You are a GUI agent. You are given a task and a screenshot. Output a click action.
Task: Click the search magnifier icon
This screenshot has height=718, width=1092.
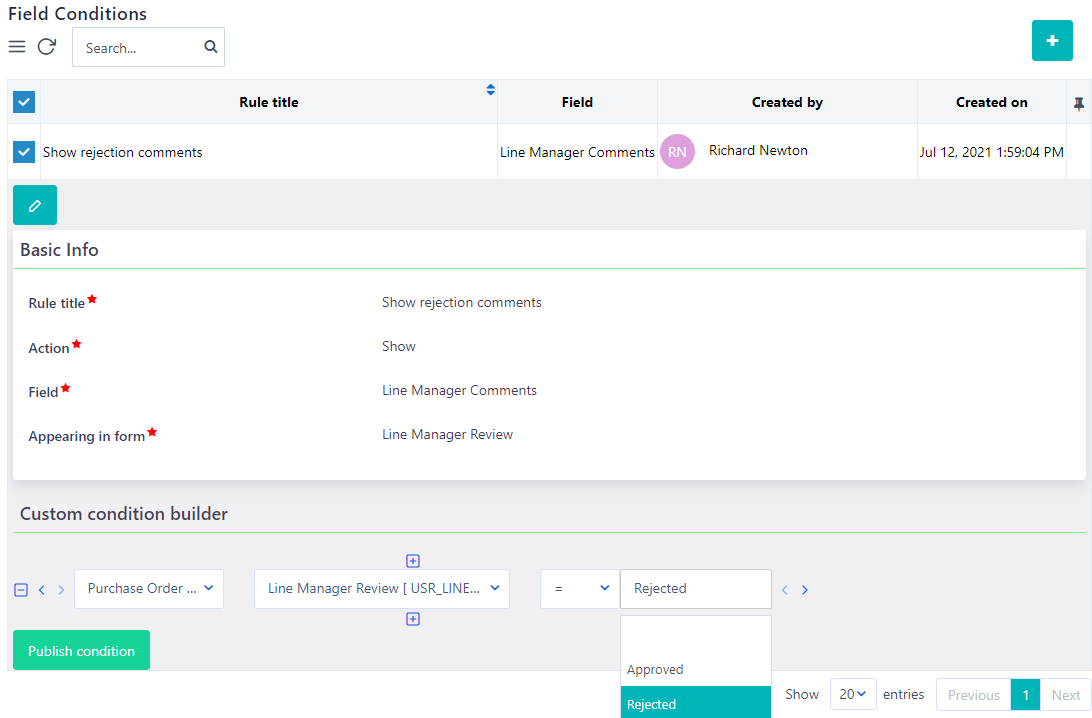click(x=210, y=47)
